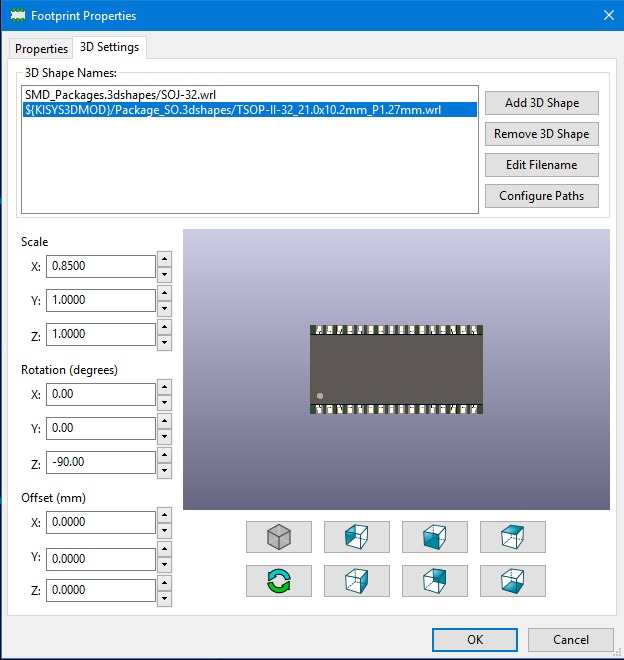Decrease Offset Z with the down arrow

pos(164,599)
